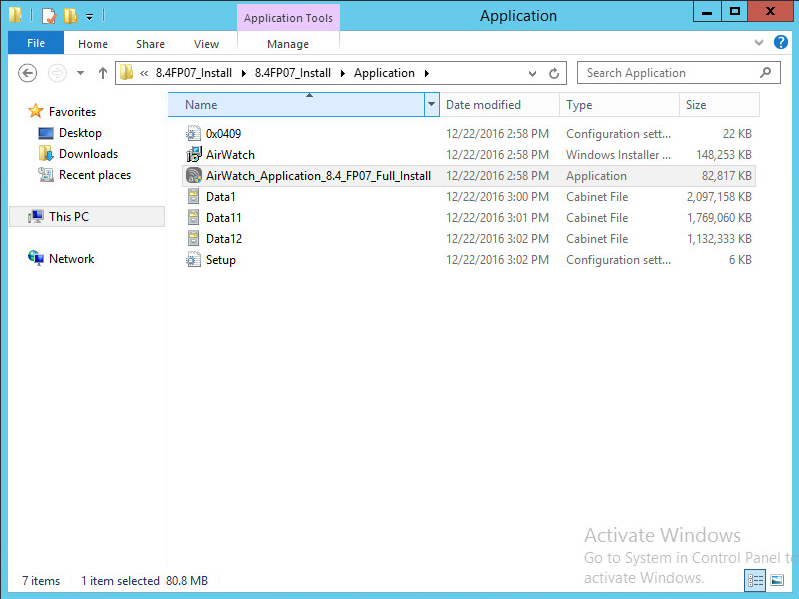Select 0x0409 file name
This screenshot has width=799, height=599.
(223, 133)
